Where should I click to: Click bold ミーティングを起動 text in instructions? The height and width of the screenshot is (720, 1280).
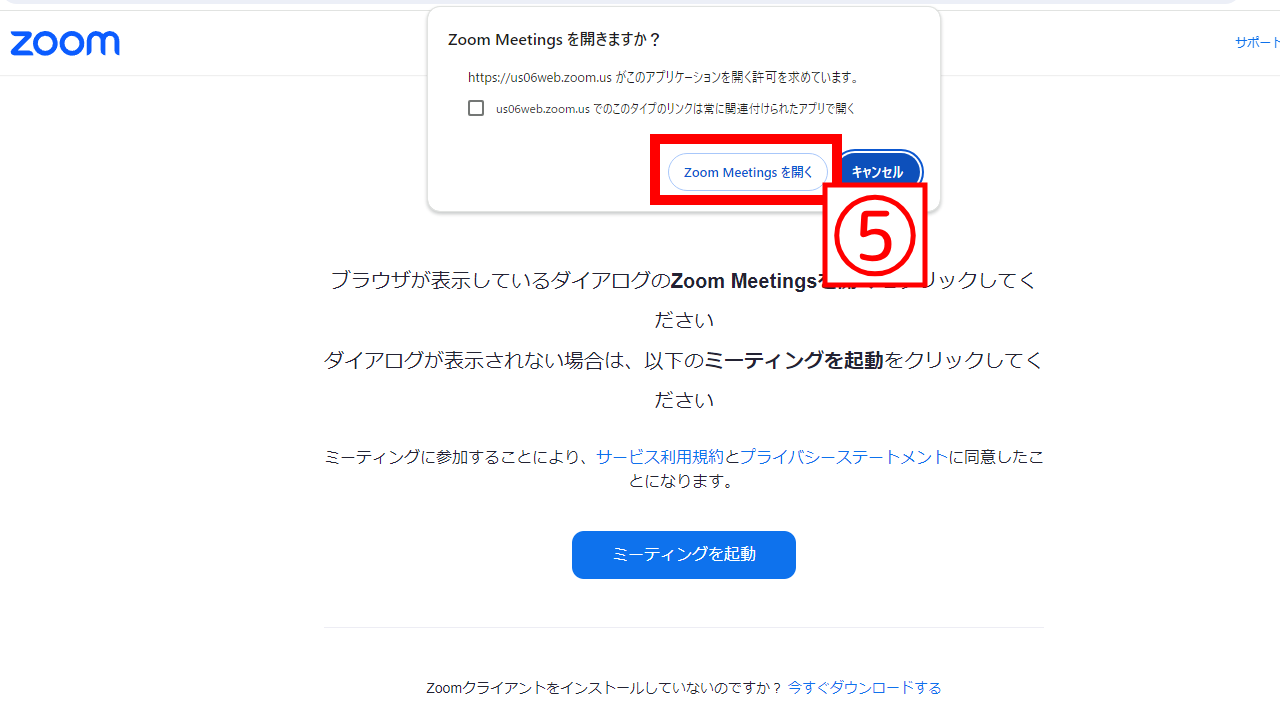click(x=794, y=360)
